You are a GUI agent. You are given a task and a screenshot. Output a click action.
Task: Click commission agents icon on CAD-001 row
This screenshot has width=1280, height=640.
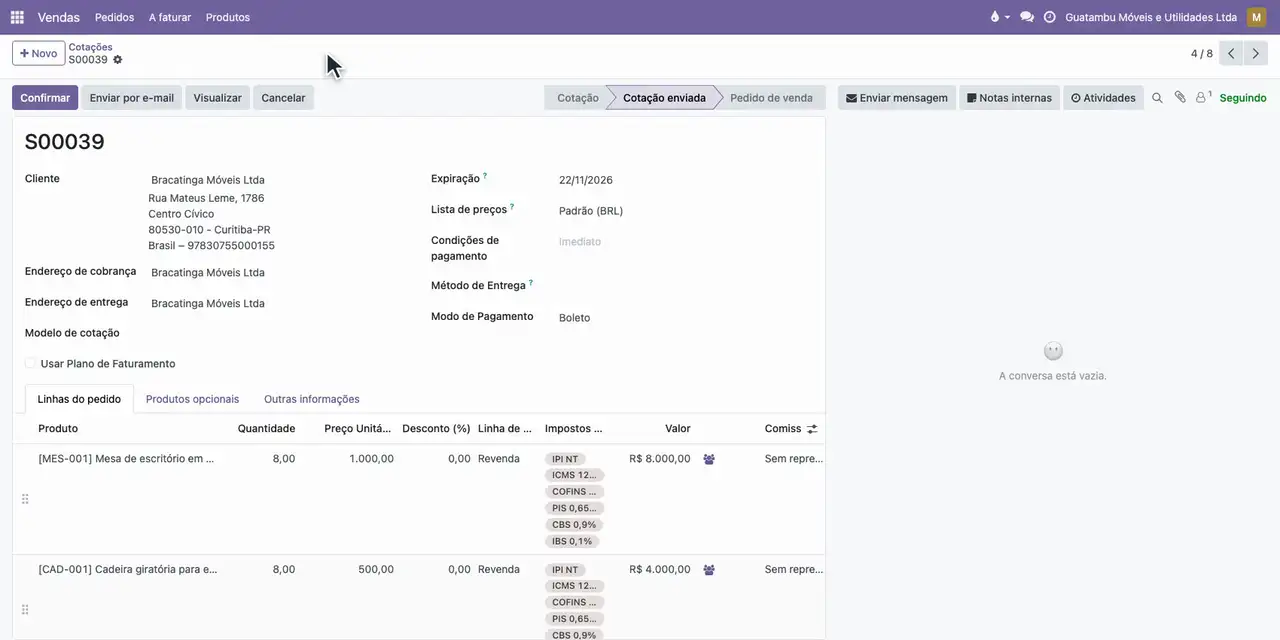(709, 570)
